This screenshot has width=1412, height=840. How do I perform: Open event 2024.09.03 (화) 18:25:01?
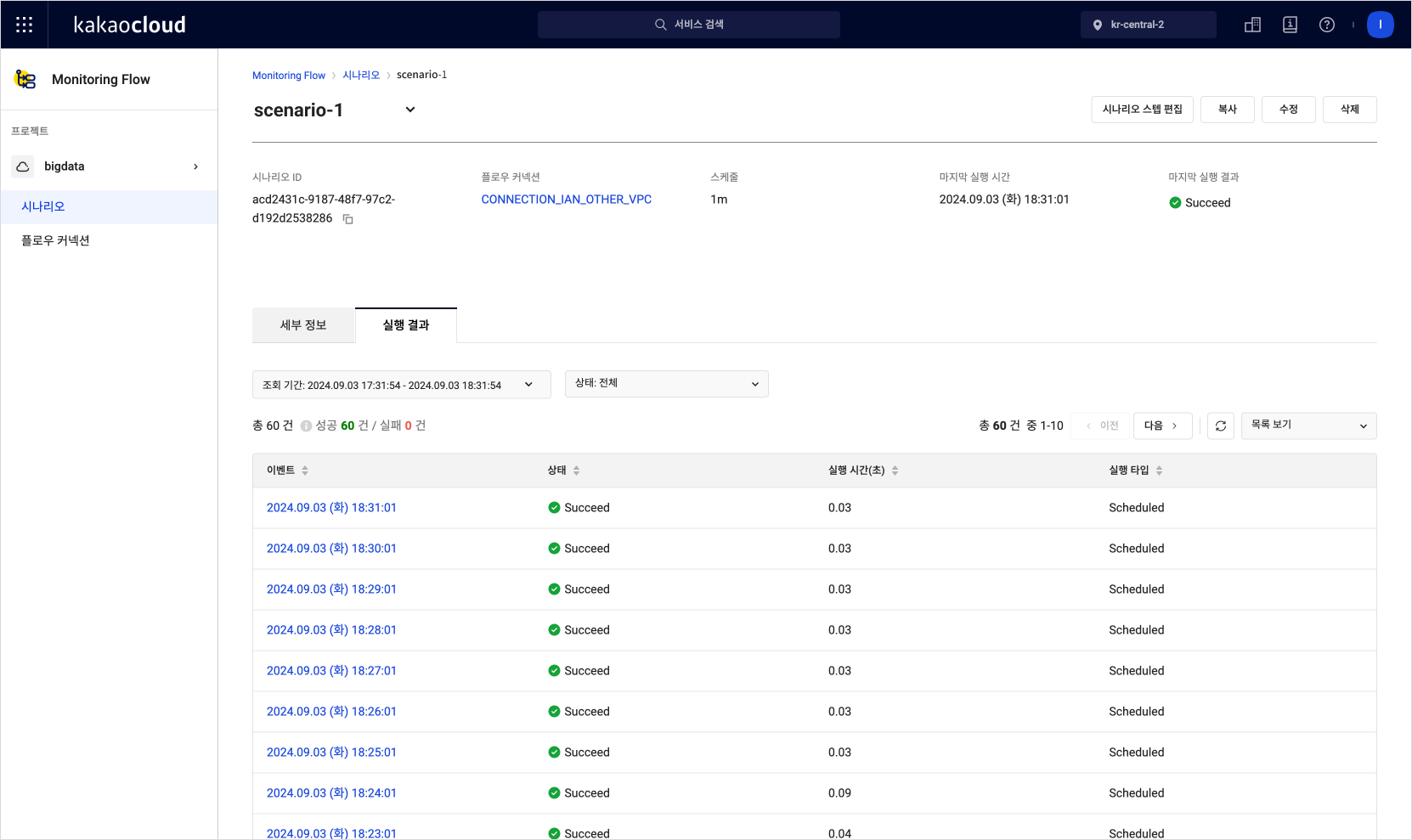(x=331, y=753)
